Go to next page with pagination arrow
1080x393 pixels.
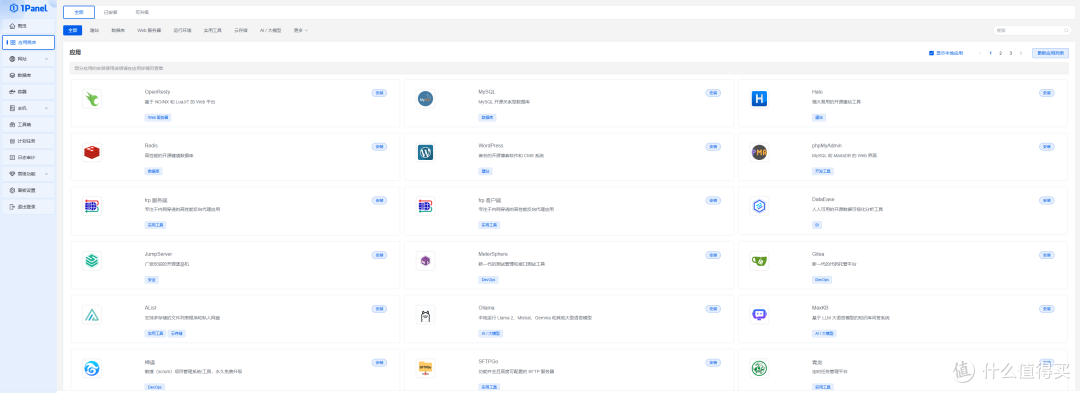click(1021, 53)
